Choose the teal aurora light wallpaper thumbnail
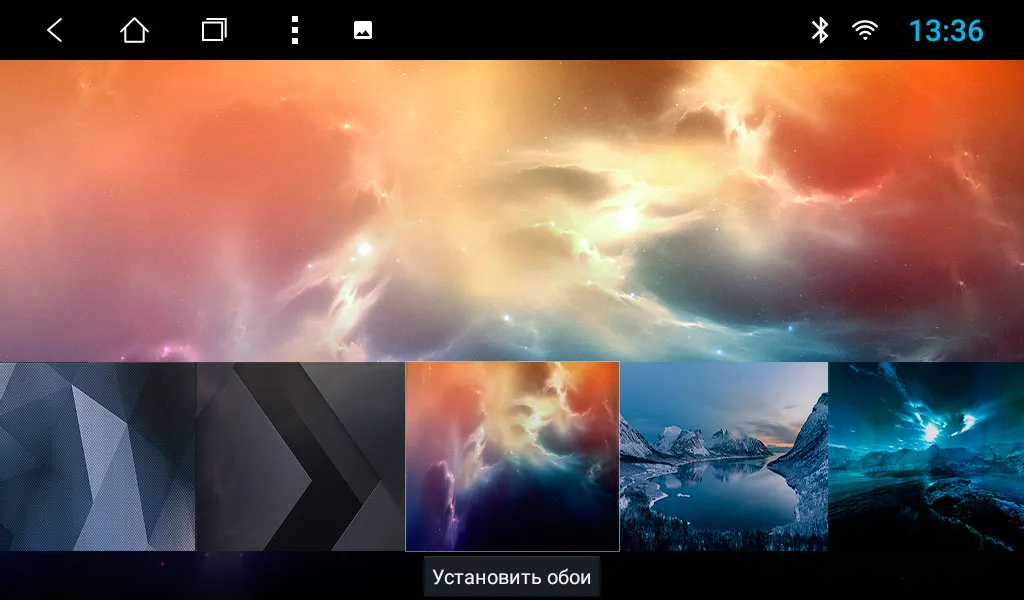The width and height of the screenshot is (1024, 600). click(926, 456)
